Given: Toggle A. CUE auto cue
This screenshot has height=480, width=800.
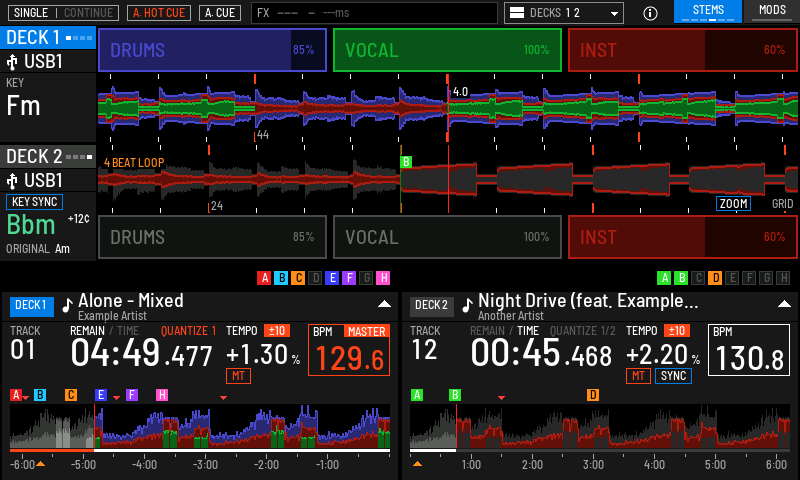Looking at the screenshot, I should pyautogui.click(x=220, y=13).
